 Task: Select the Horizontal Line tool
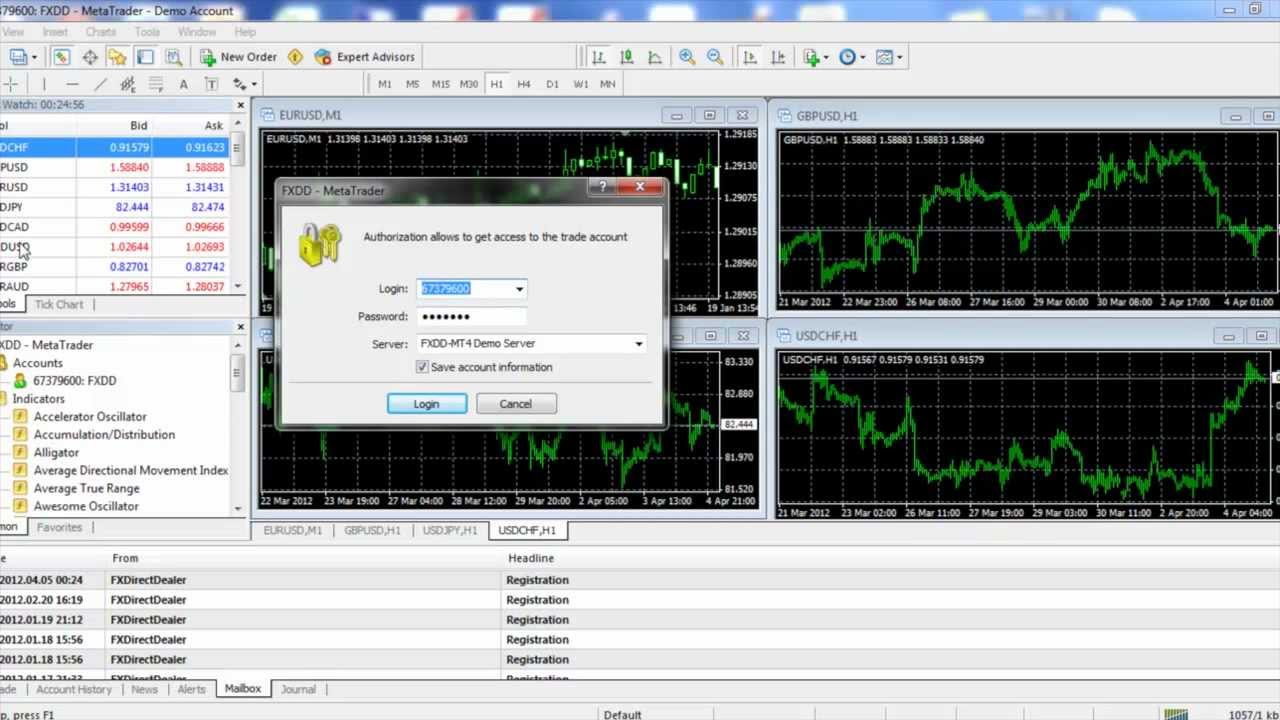[72, 84]
